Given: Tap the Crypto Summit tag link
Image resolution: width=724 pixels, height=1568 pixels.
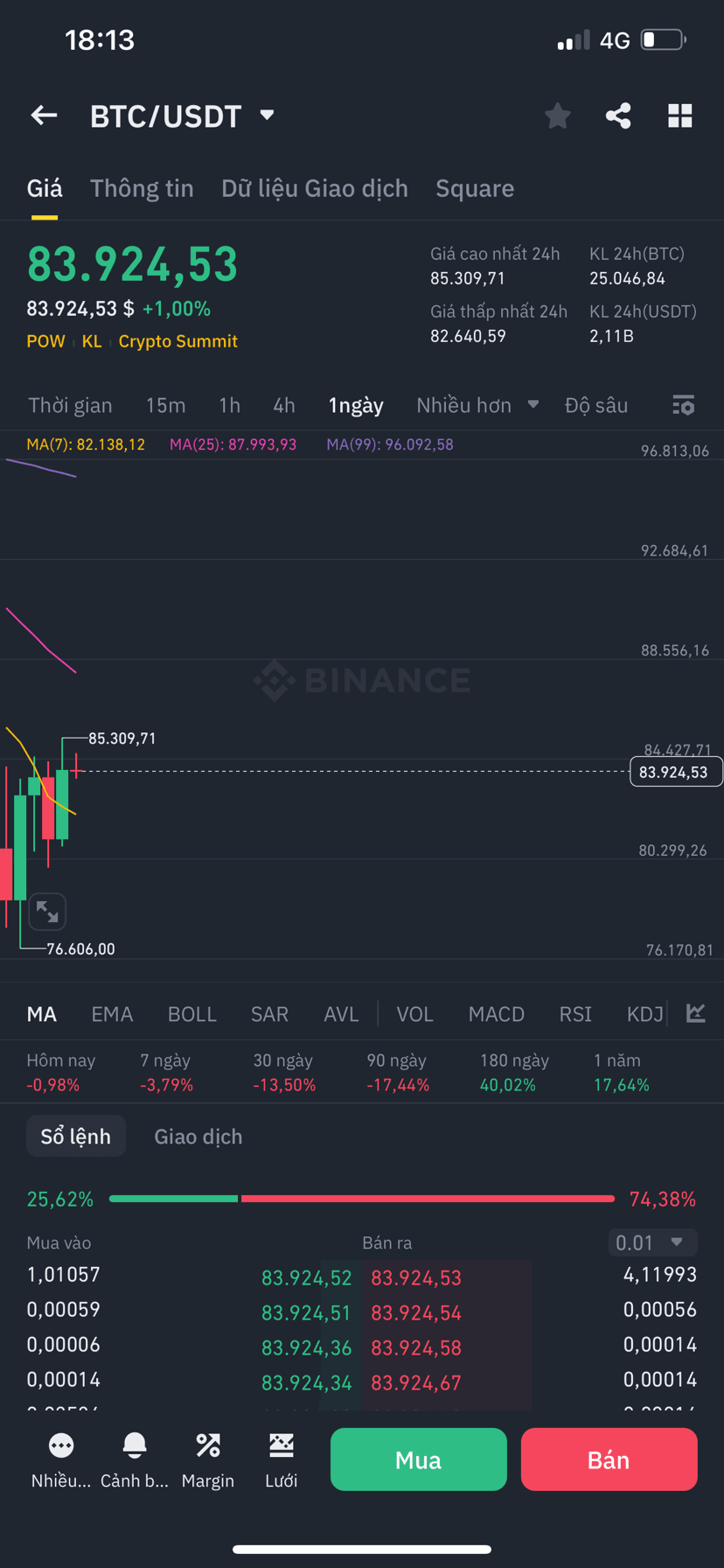Looking at the screenshot, I should click(x=178, y=341).
